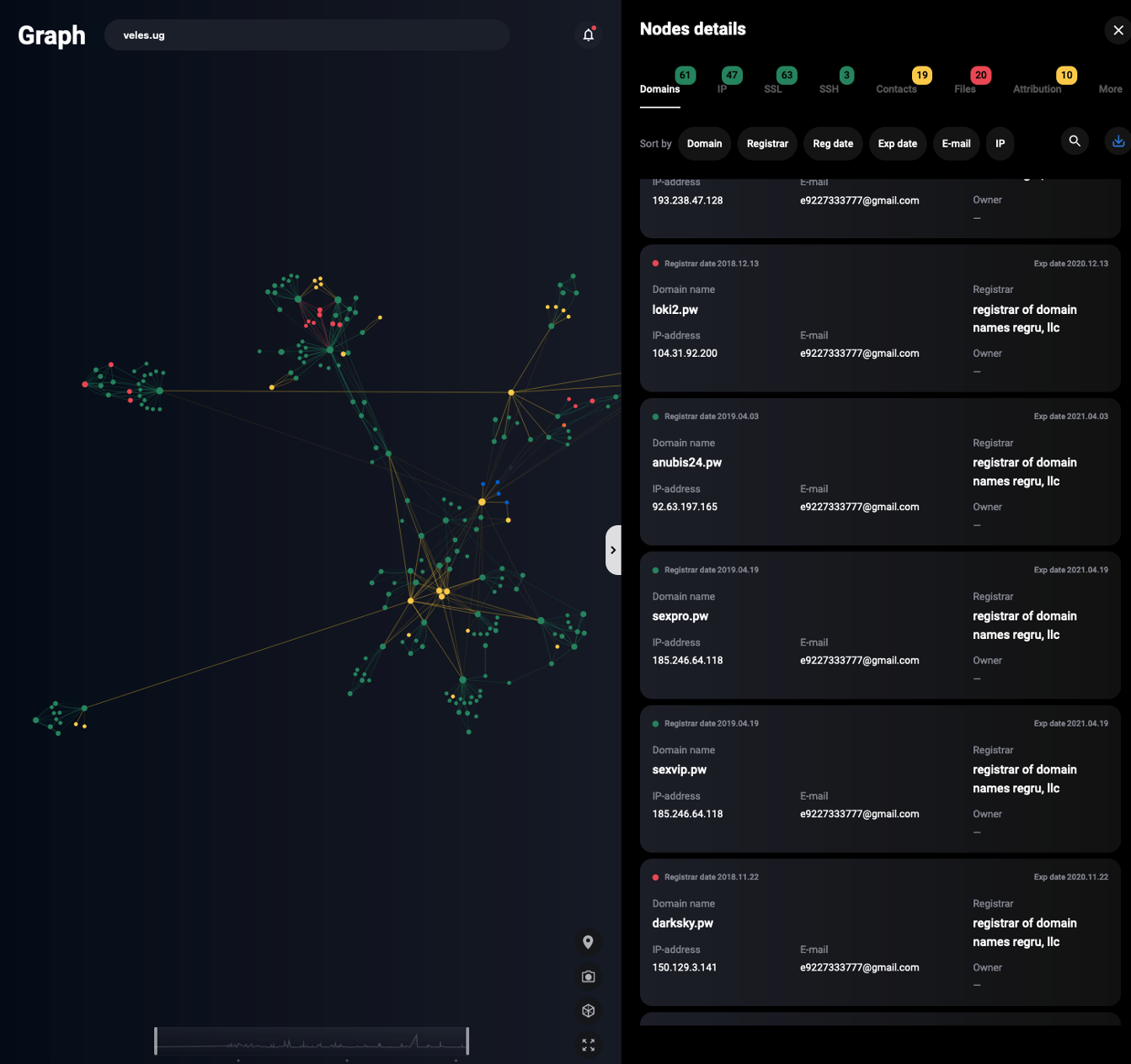Sort nodes by Exp date
The height and width of the screenshot is (1064, 1131).
click(897, 144)
